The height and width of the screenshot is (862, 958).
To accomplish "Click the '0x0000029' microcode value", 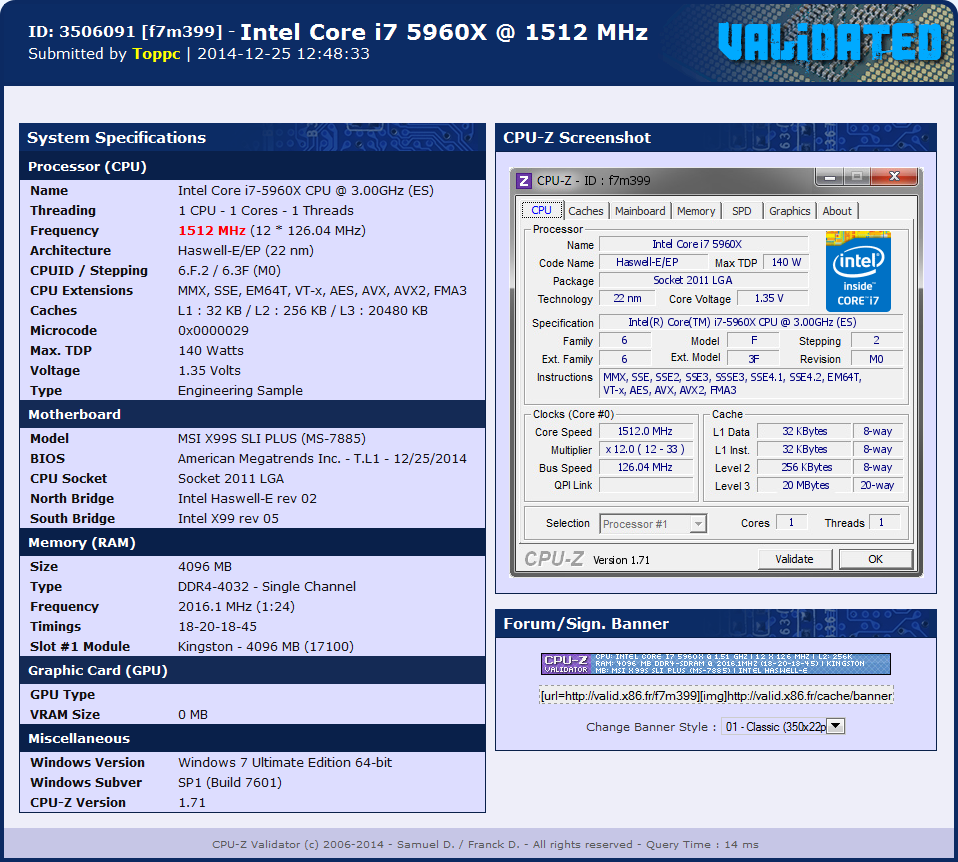I will [x=213, y=331].
